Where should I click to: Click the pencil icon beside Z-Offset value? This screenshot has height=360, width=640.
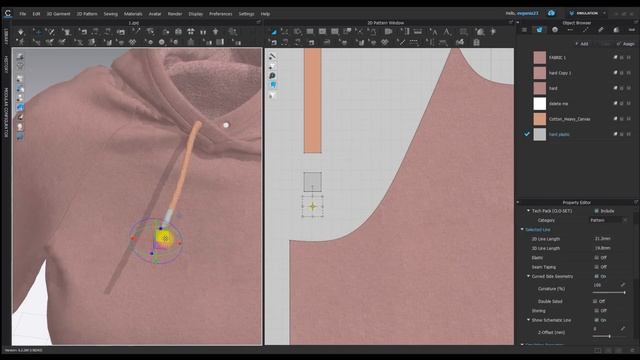(623, 328)
